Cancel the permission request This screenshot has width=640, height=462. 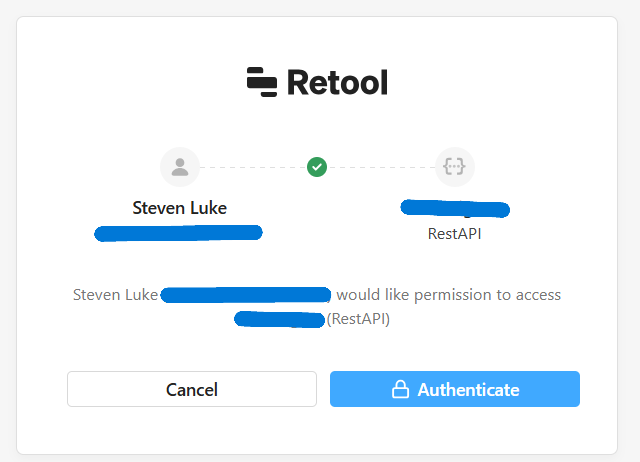click(x=192, y=389)
